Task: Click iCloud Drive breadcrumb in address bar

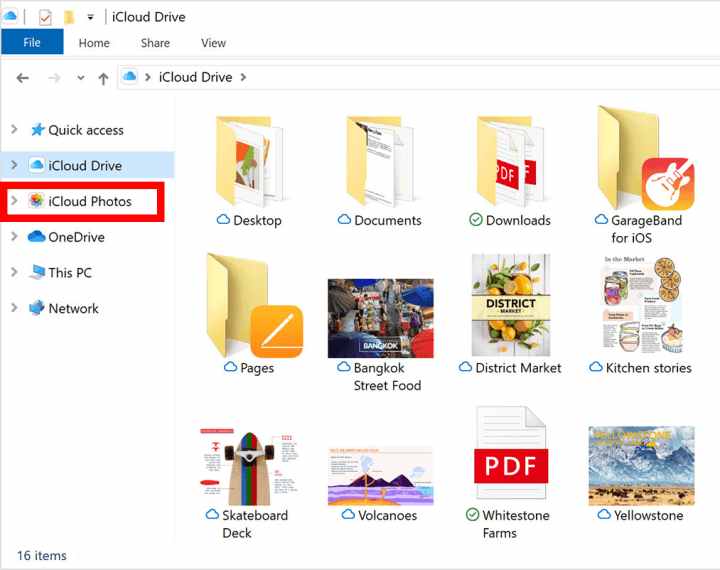Action: (x=195, y=77)
